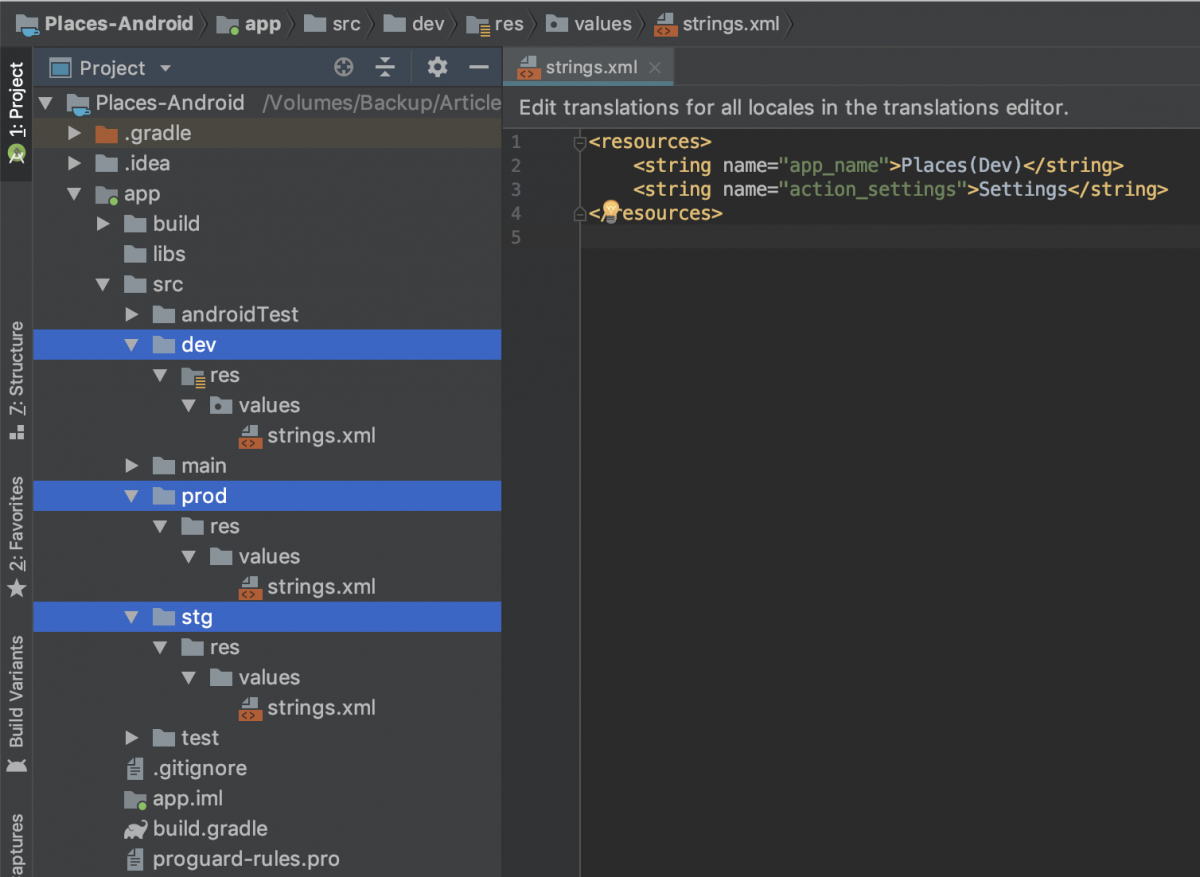Click line number 3 in the editor gutter
Screen dimensions: 1200x877
515,189
